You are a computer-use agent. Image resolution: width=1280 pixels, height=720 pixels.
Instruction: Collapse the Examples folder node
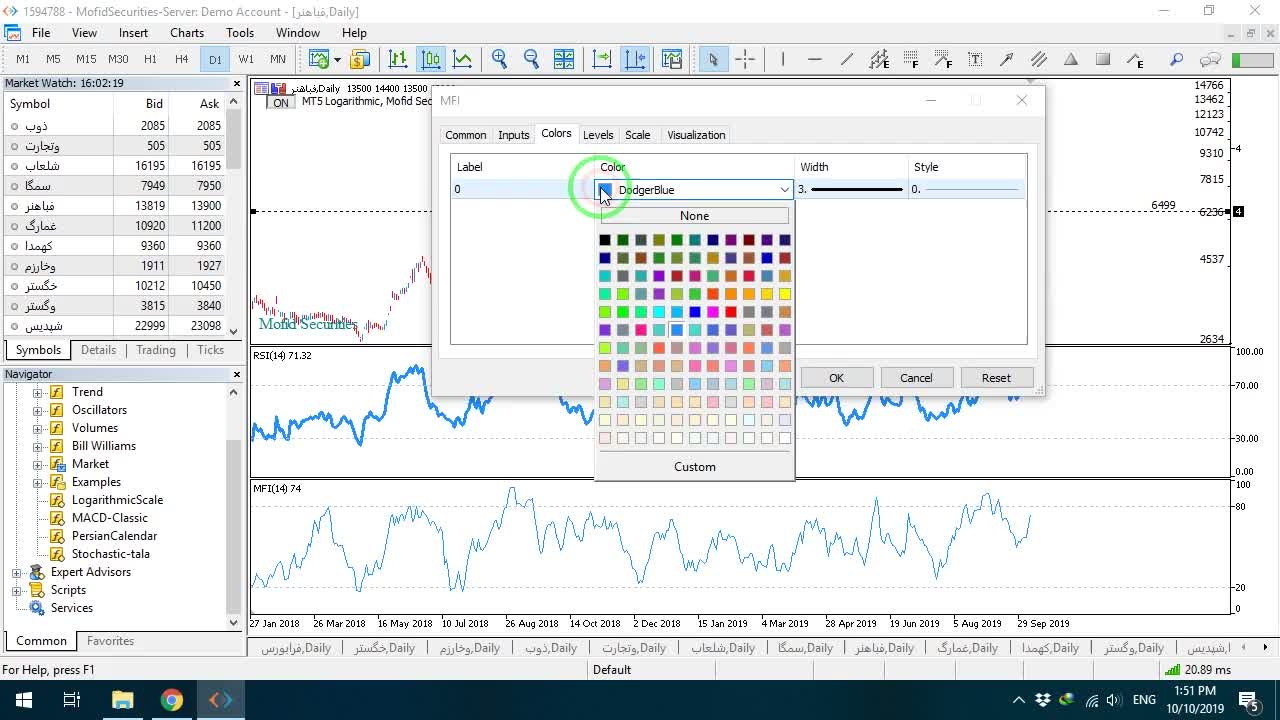38,482
